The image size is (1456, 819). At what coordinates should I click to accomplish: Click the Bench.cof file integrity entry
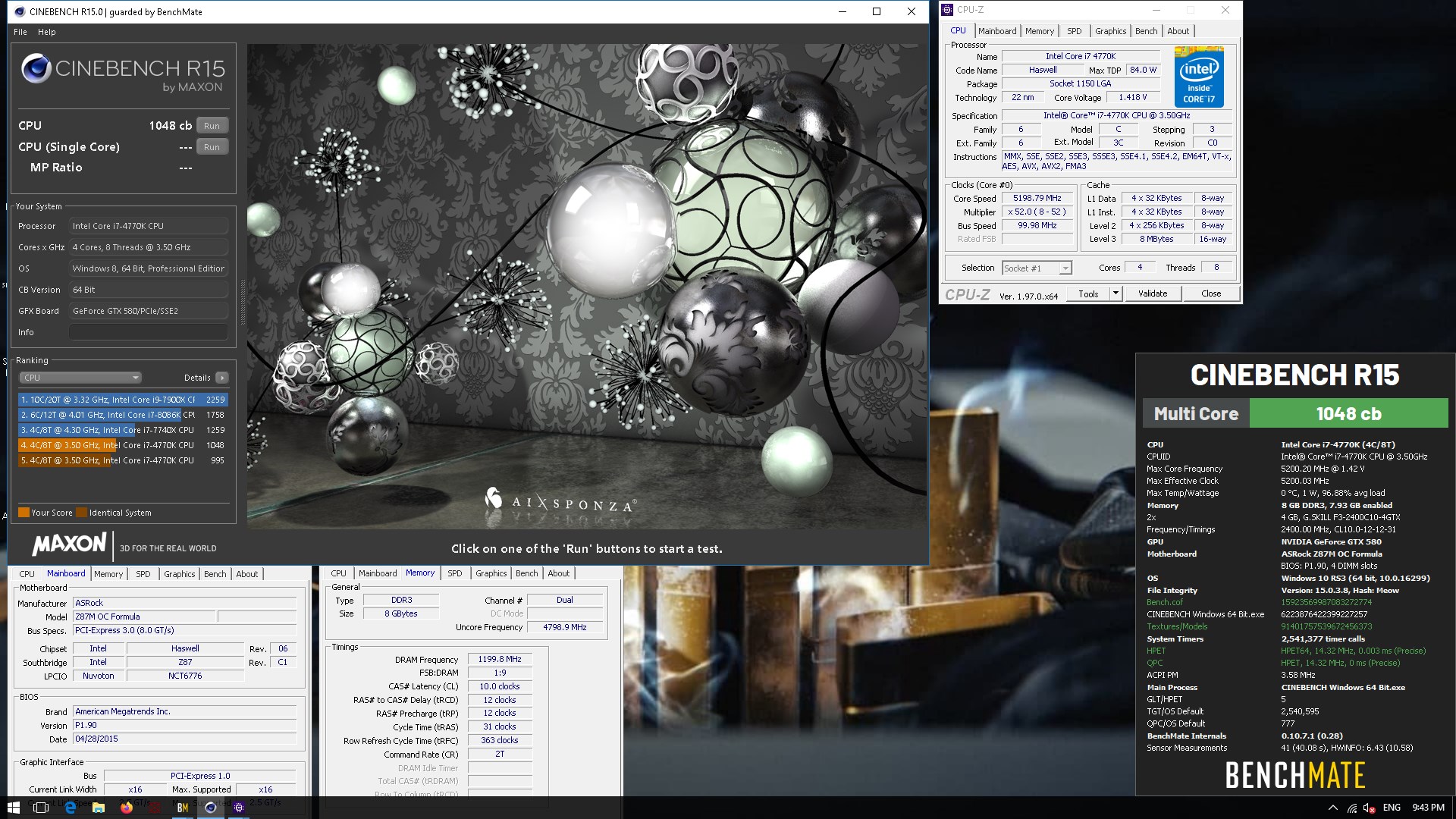tap(1164, 602)
